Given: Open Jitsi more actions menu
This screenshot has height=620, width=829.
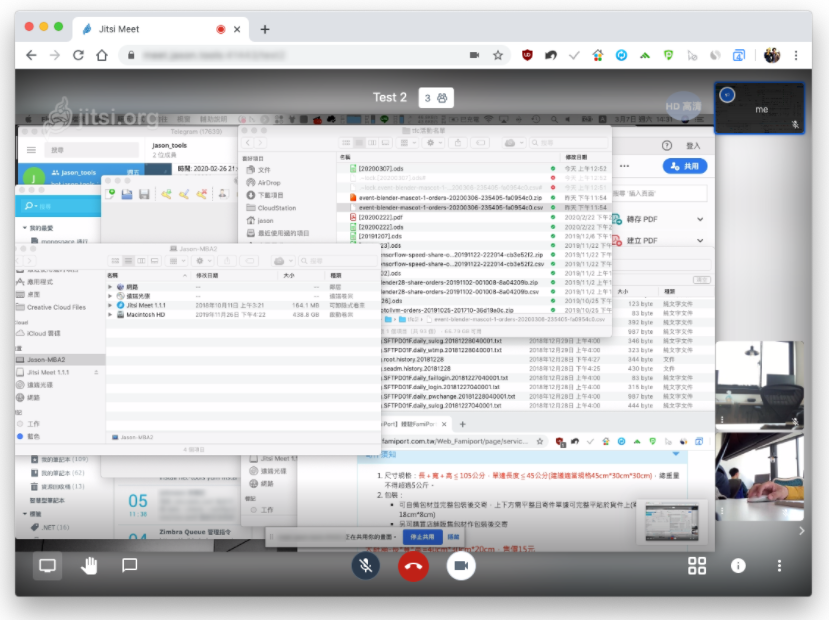Looking at the screenshot, I should point(779,566).
